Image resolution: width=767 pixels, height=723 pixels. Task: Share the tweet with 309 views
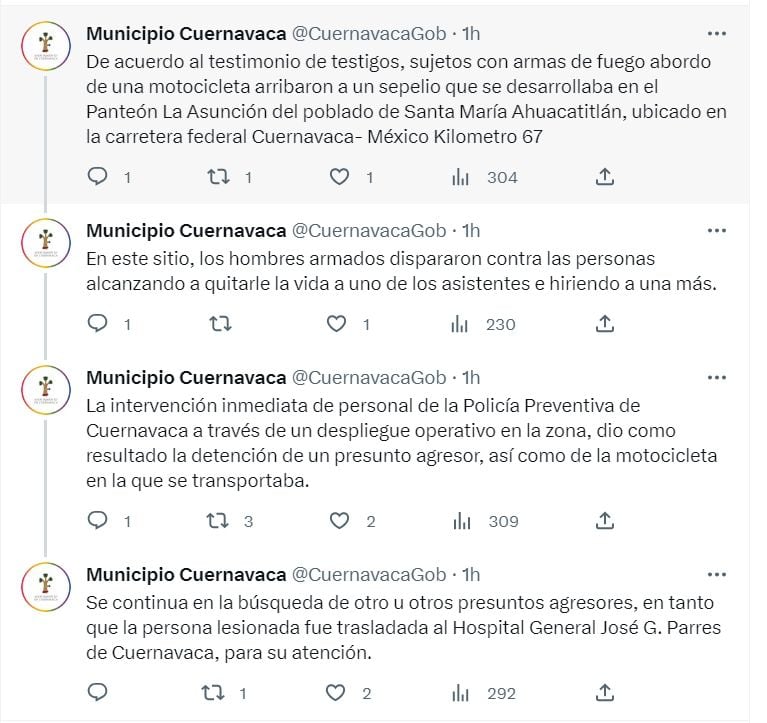click(604, 521)
